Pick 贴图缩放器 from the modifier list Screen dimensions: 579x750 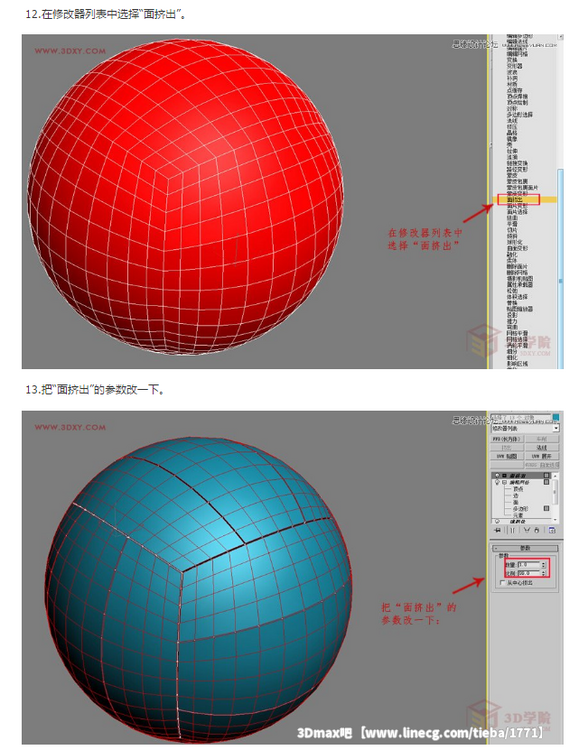520,309
